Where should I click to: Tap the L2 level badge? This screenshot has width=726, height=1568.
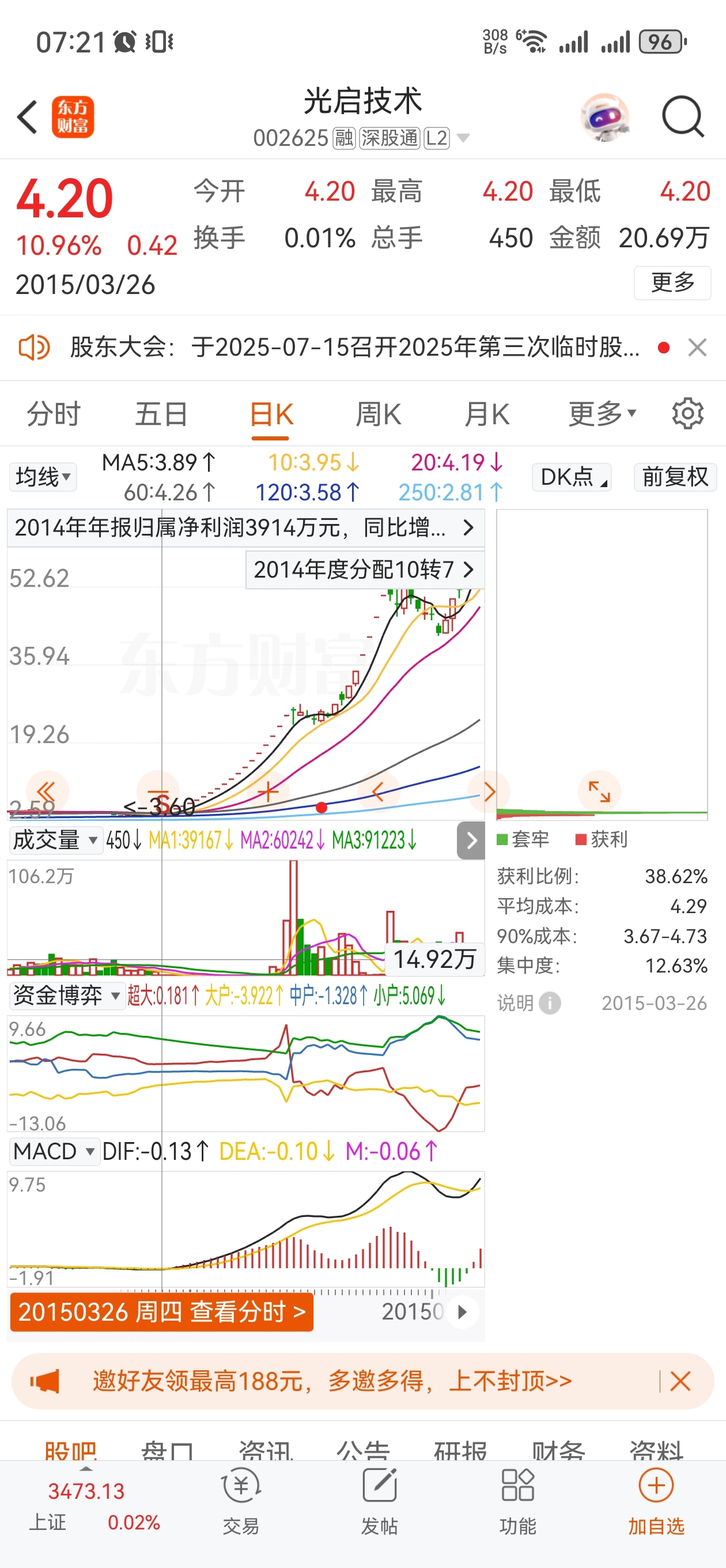(x=437, y=138)
